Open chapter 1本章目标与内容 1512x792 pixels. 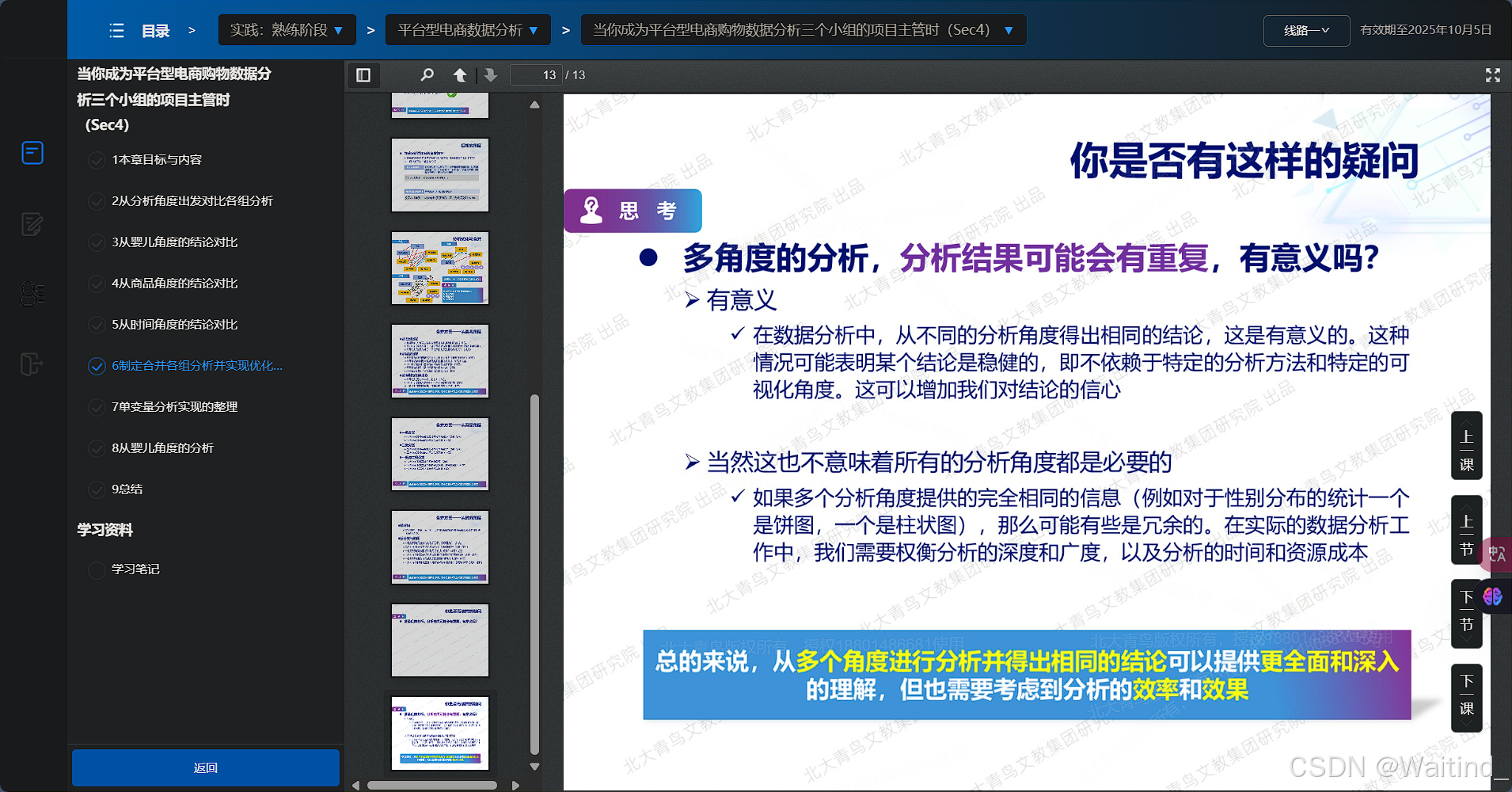[157, 160]
